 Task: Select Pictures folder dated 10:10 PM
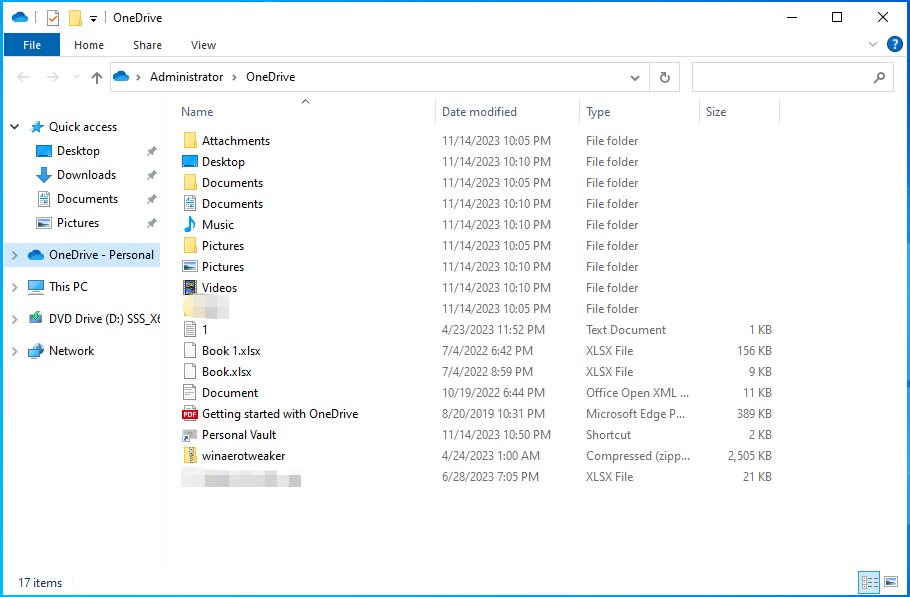(x=223, y=267)
